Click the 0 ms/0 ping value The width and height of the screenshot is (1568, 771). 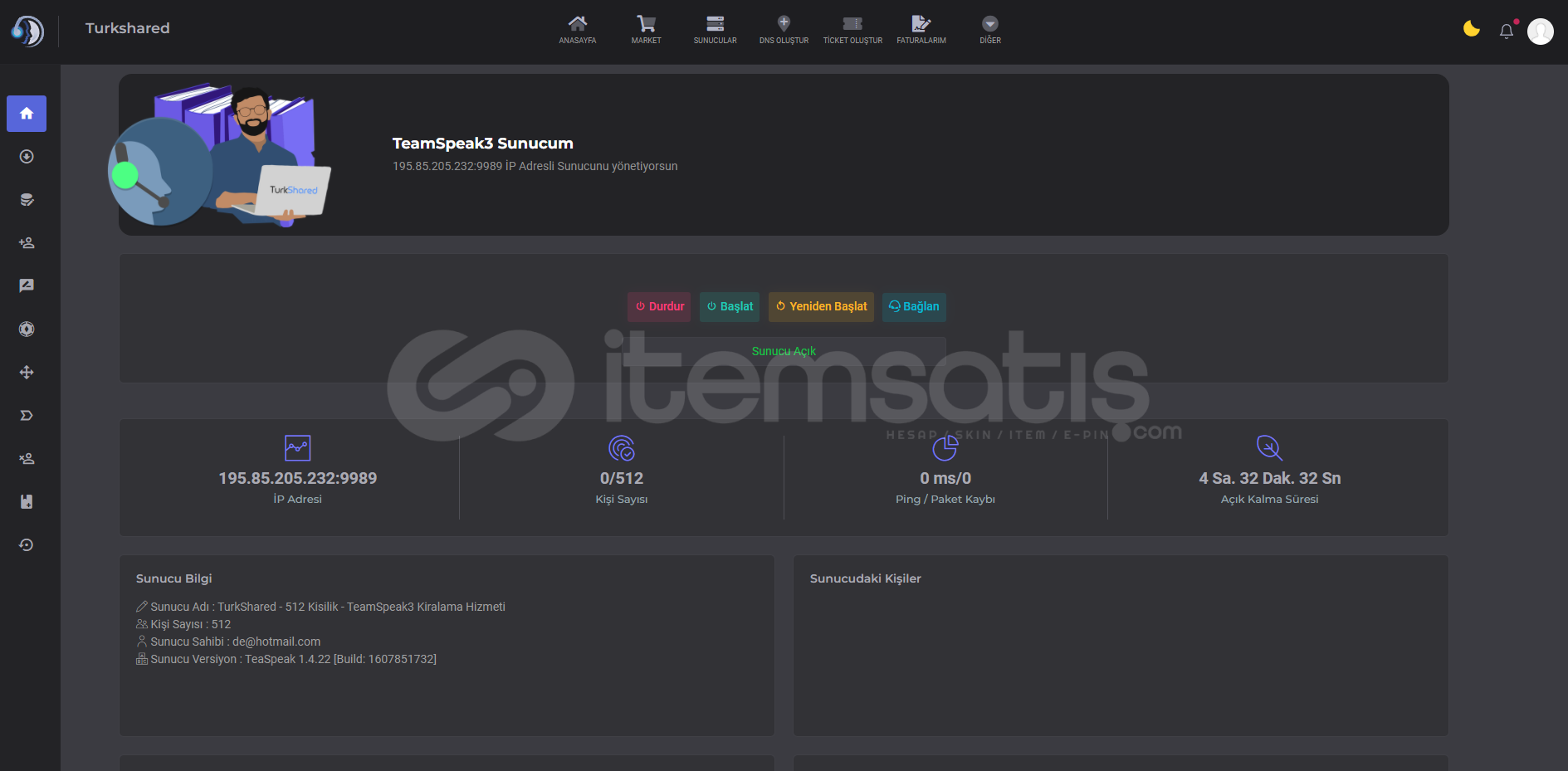coord(945,478)
